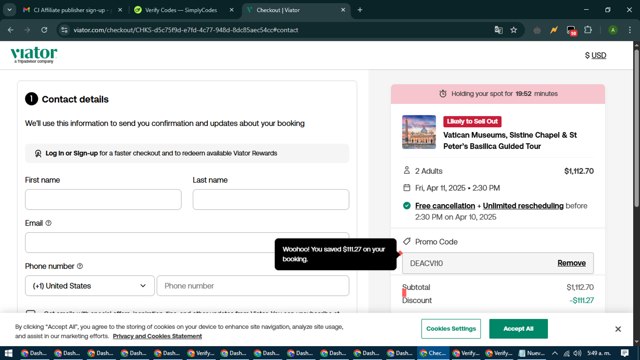Open the site information icon in address bar
The image size is (640, 360).
tap(64, 30)
